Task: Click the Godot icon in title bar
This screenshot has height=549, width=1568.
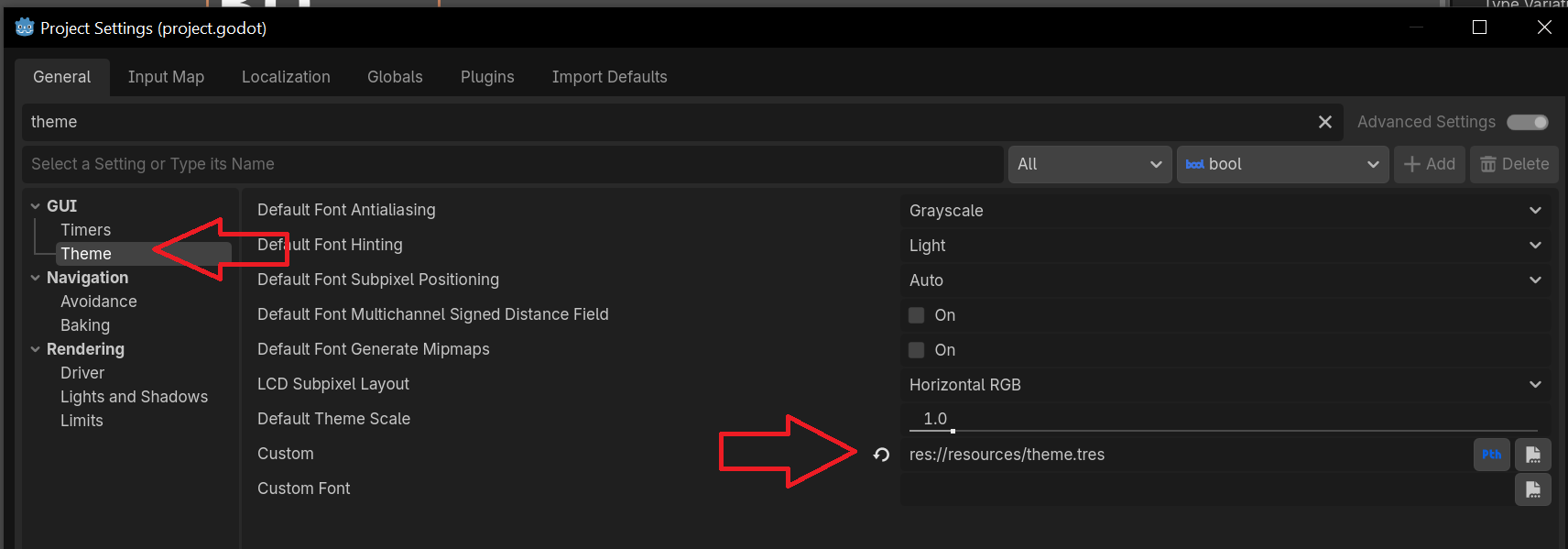Action: click(25, 27)
